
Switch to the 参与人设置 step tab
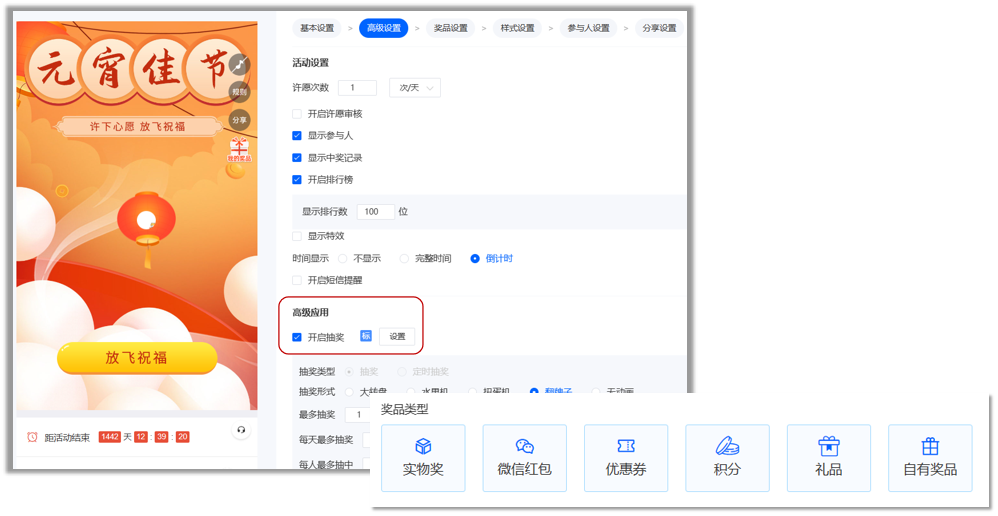tap(589, 28)
